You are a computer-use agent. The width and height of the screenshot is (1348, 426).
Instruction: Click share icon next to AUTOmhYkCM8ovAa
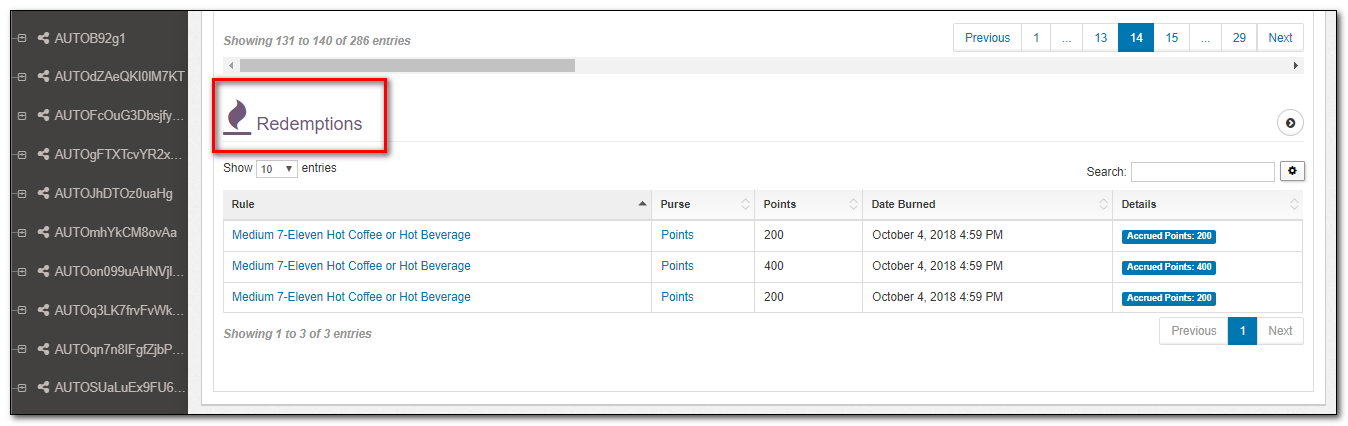(x=44, y=233)
